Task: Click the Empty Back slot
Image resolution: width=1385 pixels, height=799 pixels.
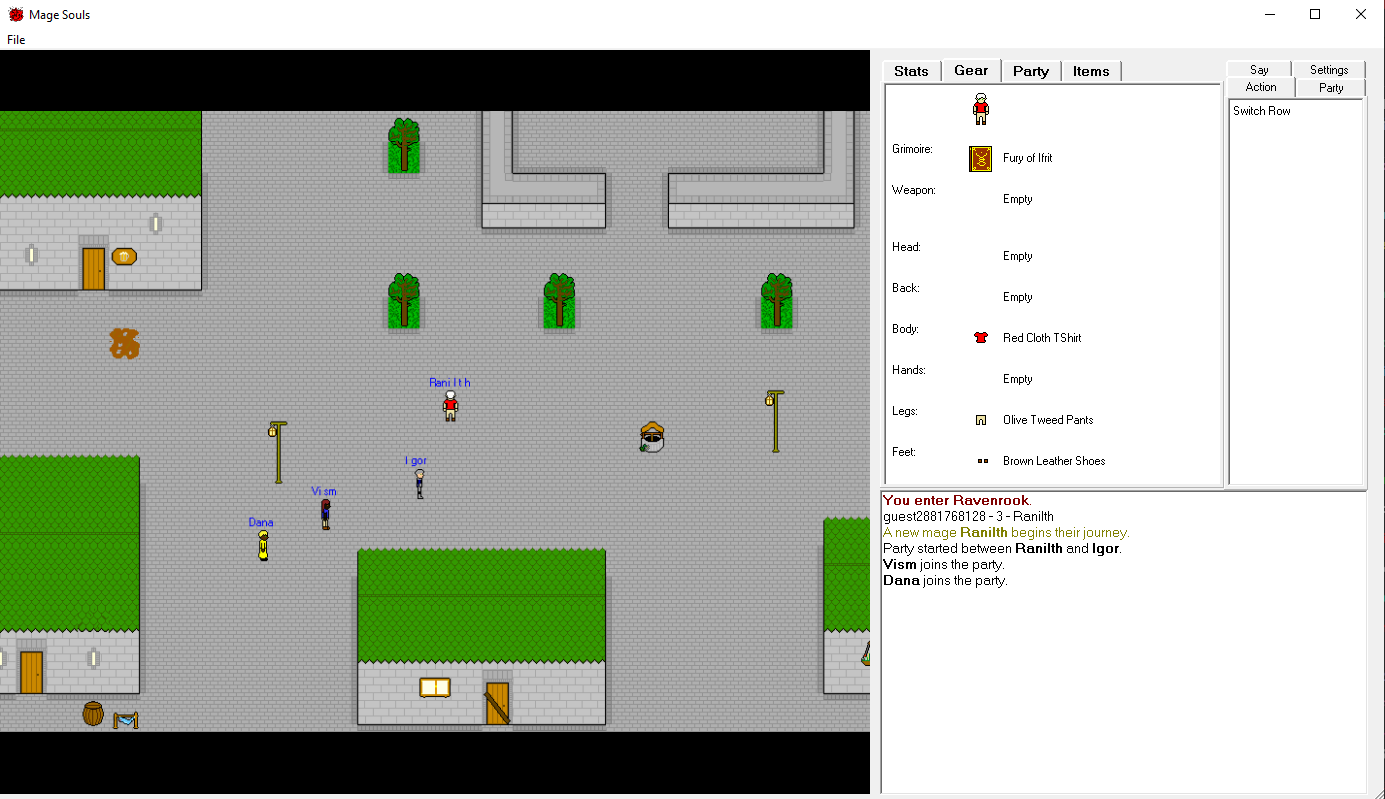Action: click(1018, 297)
